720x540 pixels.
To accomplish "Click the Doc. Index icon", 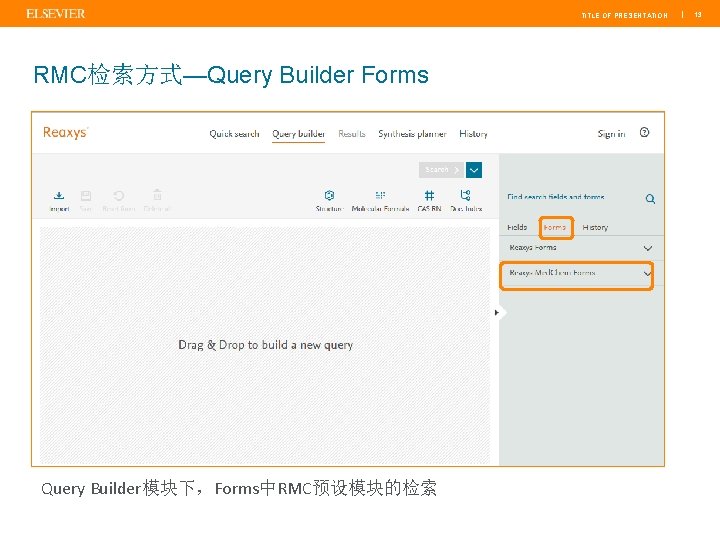I will [466, 195].
